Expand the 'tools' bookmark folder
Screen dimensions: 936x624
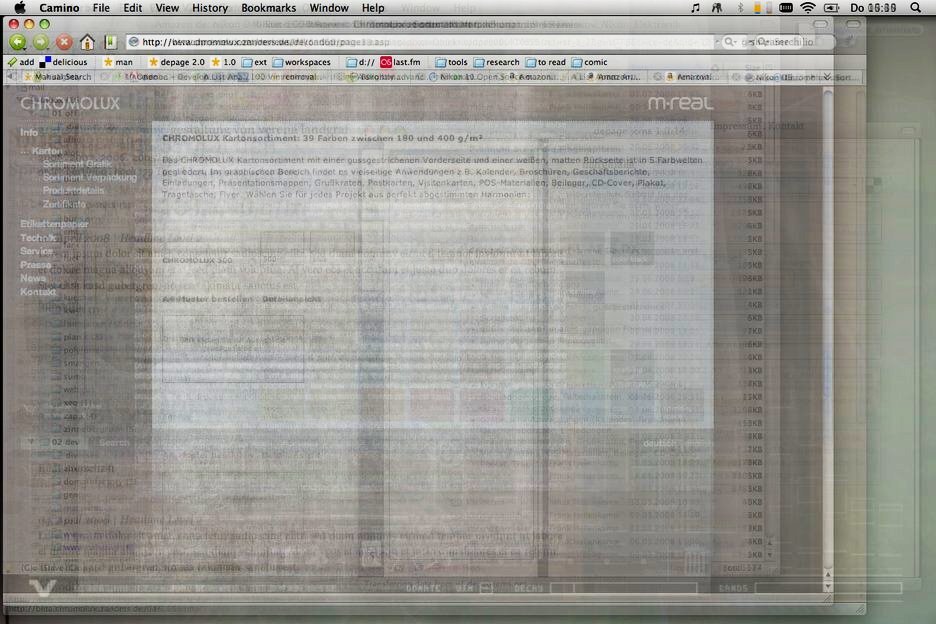tap(451, 62)
